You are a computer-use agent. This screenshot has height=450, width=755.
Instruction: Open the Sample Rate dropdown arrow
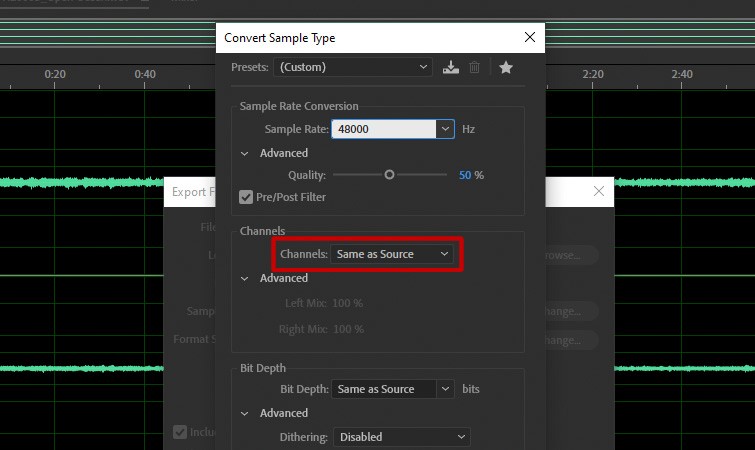[445, 129]
